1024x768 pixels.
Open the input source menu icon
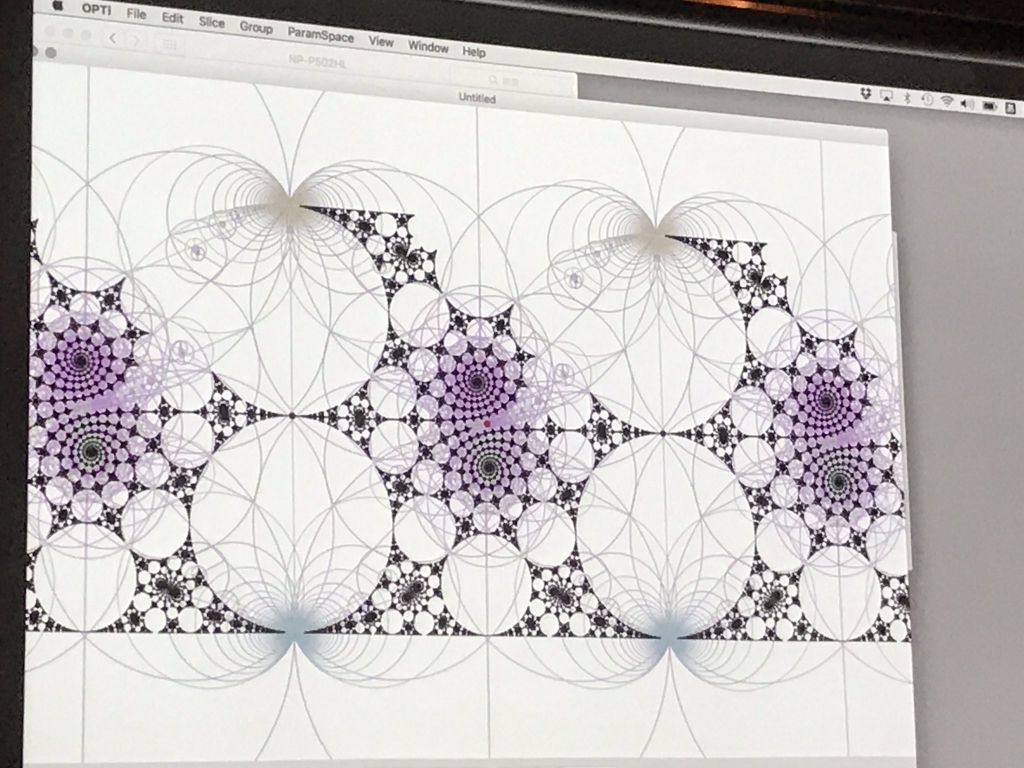pos(1012,108)
